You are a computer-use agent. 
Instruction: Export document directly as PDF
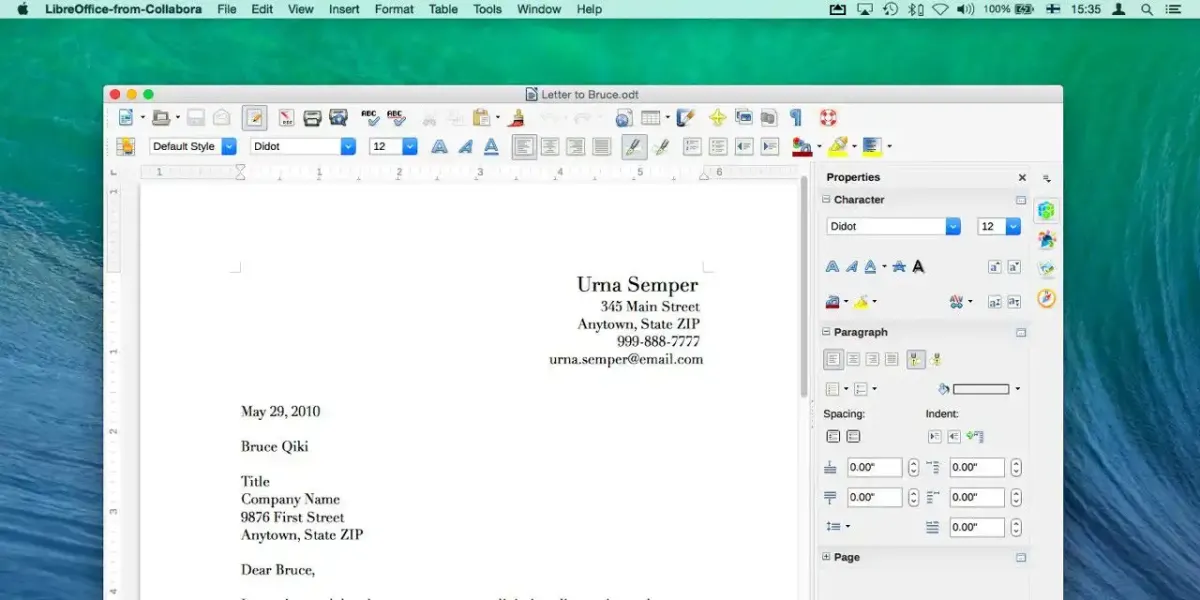coord(286,118)
